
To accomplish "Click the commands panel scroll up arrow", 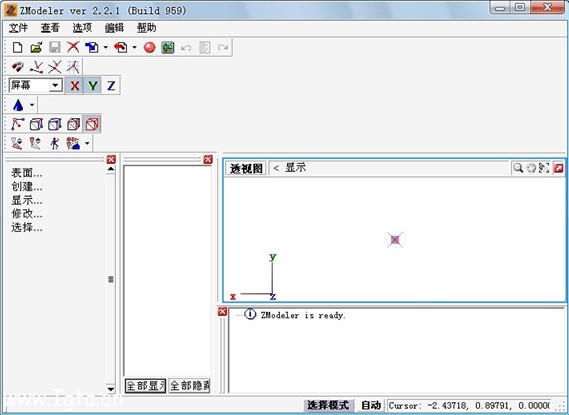I will tap(111, 169).
